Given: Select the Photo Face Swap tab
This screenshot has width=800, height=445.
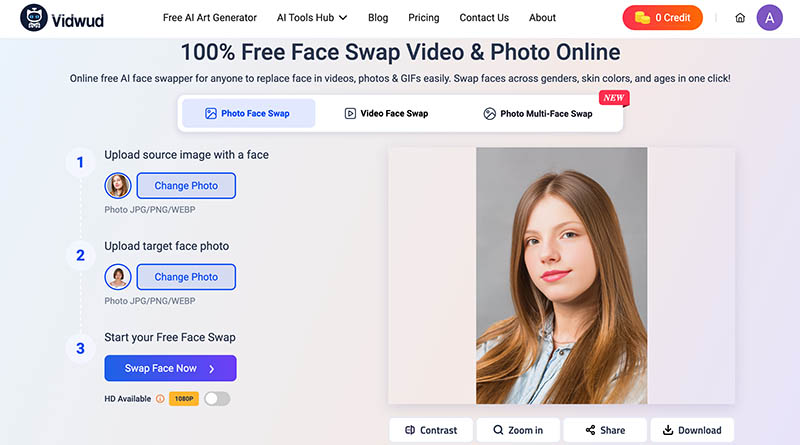Looking at the screenshot, I should 248,113.
